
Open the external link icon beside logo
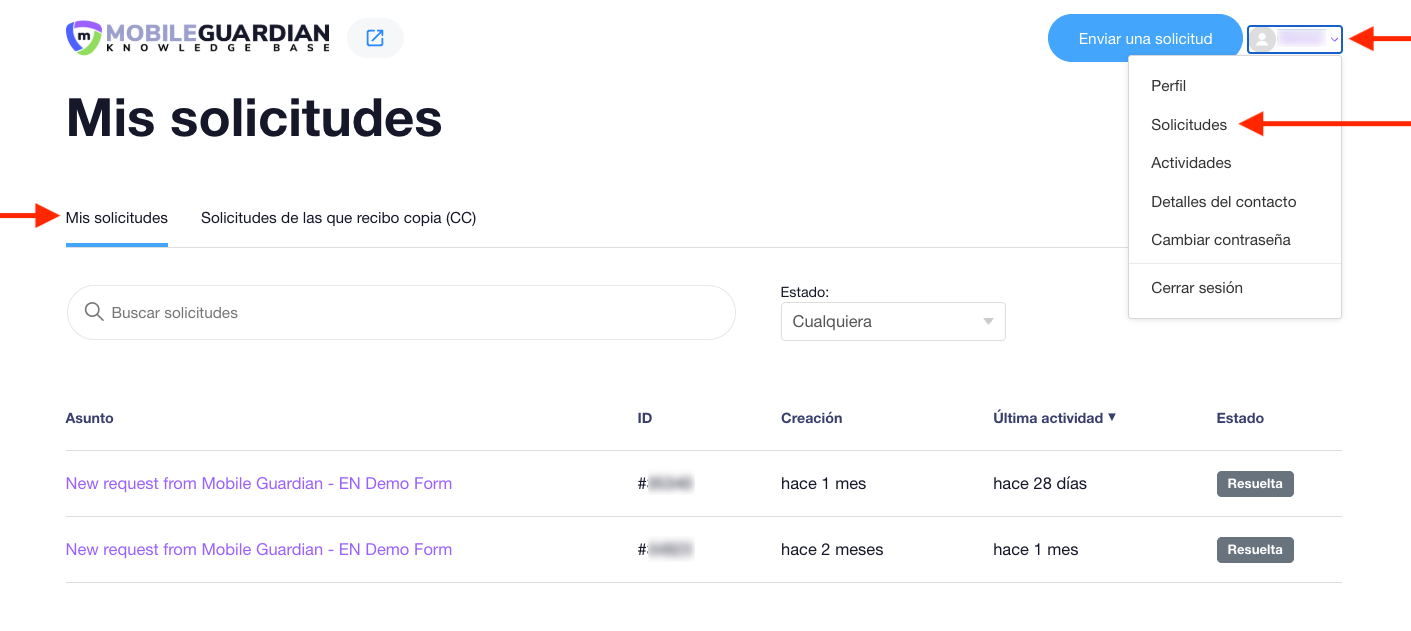click(x=375, y=38)
